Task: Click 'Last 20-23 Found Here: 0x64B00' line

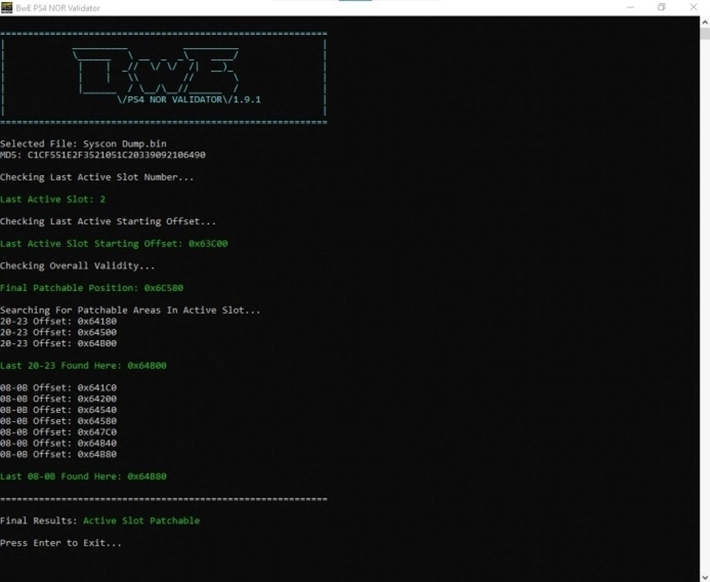Action: 83,366
